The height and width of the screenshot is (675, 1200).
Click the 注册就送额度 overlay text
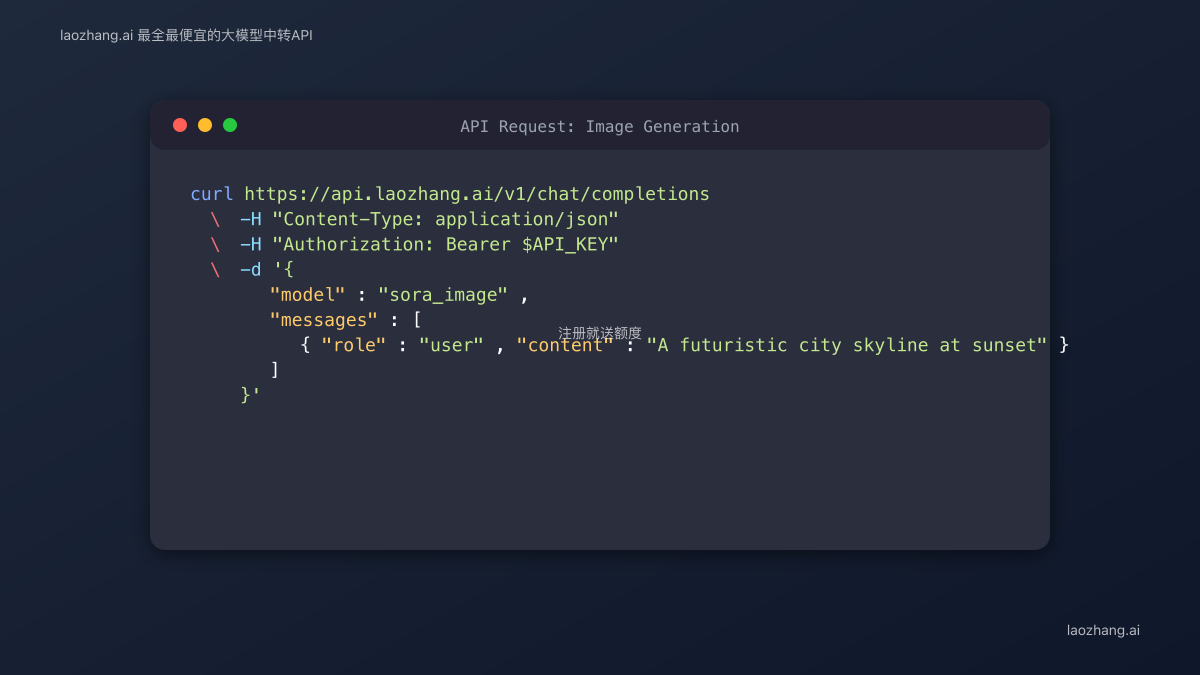point(600,333)
